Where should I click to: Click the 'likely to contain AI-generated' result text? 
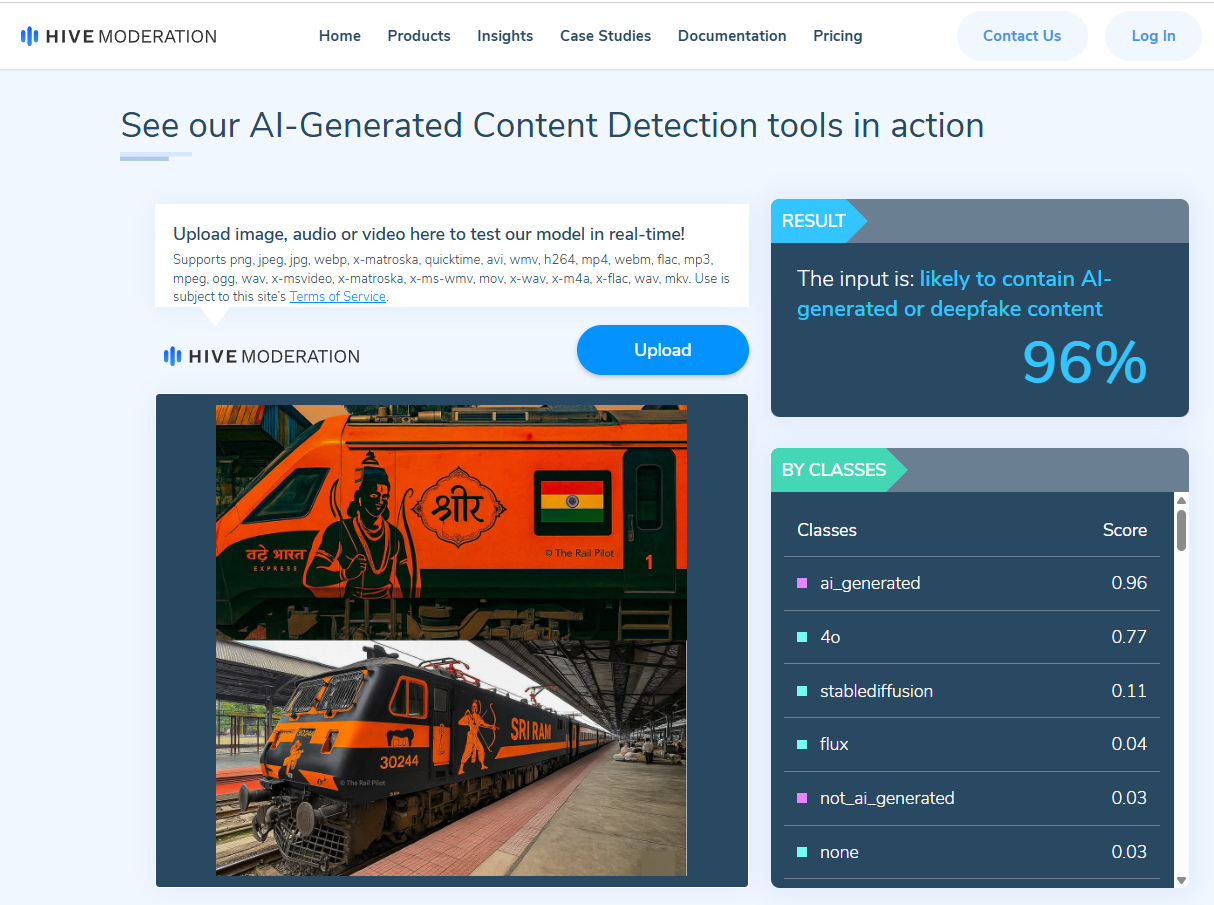(955, 294)
